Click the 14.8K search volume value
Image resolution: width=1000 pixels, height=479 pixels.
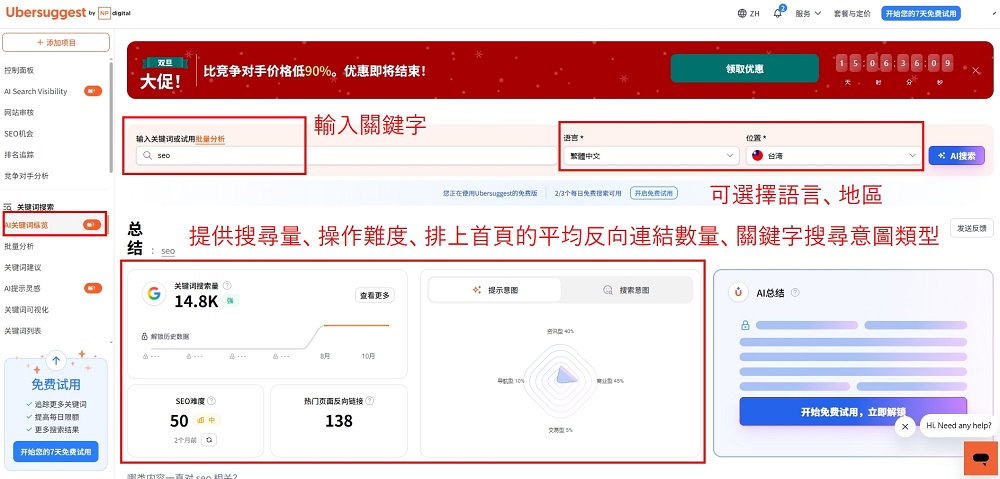[x=196, y=302]
